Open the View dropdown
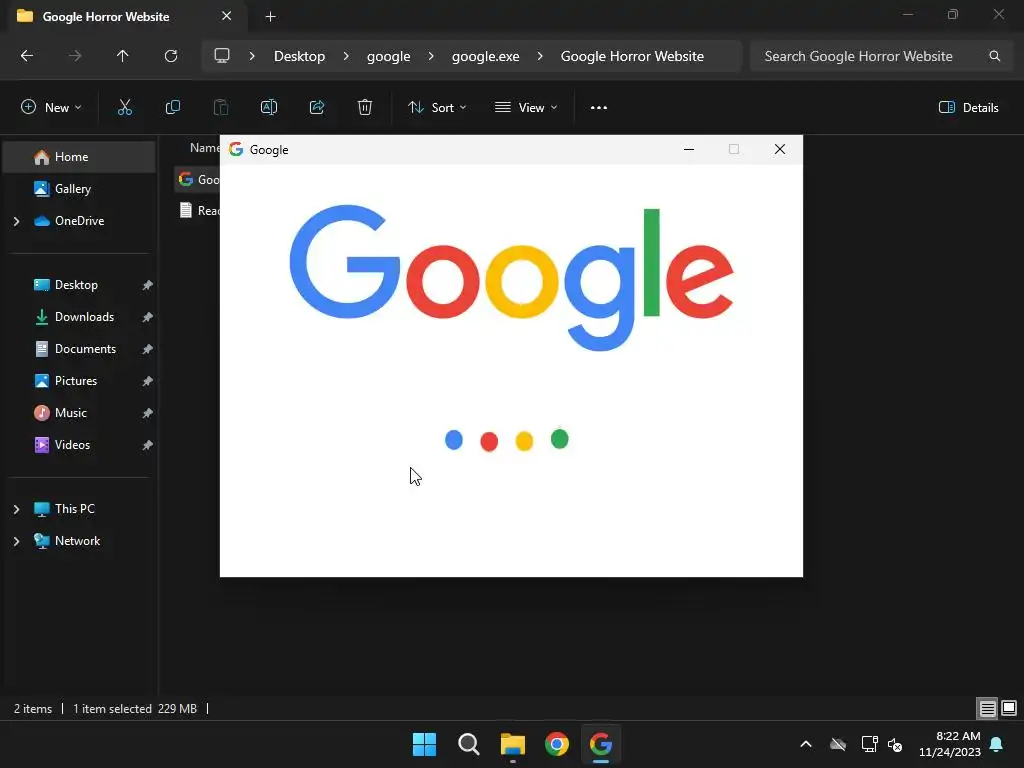The height and width of the screenshot is (768, 1024). [x=526, y=108]
